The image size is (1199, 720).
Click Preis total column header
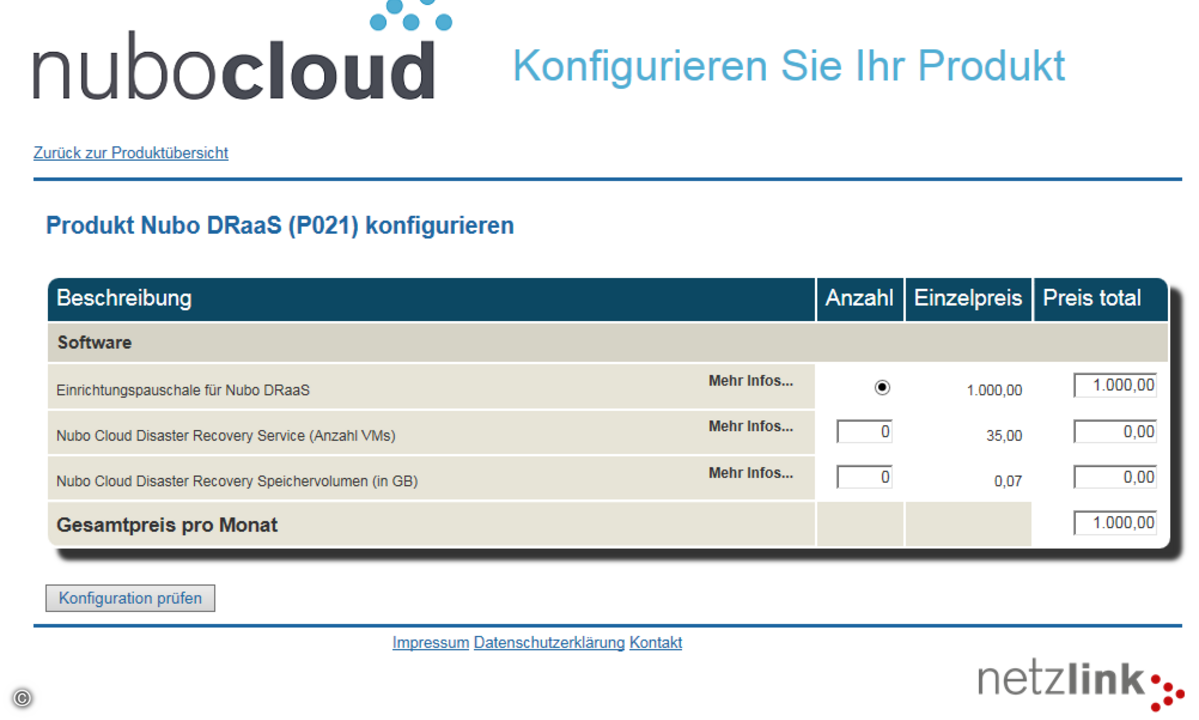1100,299
